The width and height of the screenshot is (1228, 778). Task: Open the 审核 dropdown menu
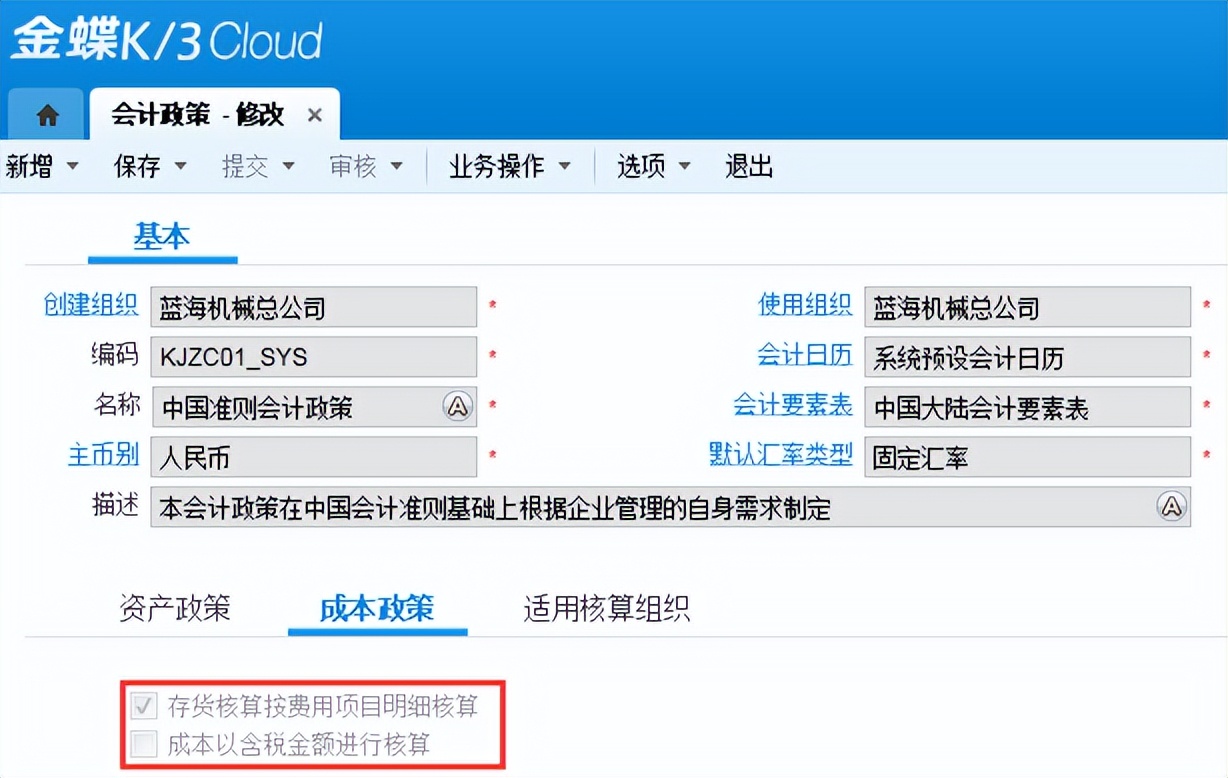366,166
